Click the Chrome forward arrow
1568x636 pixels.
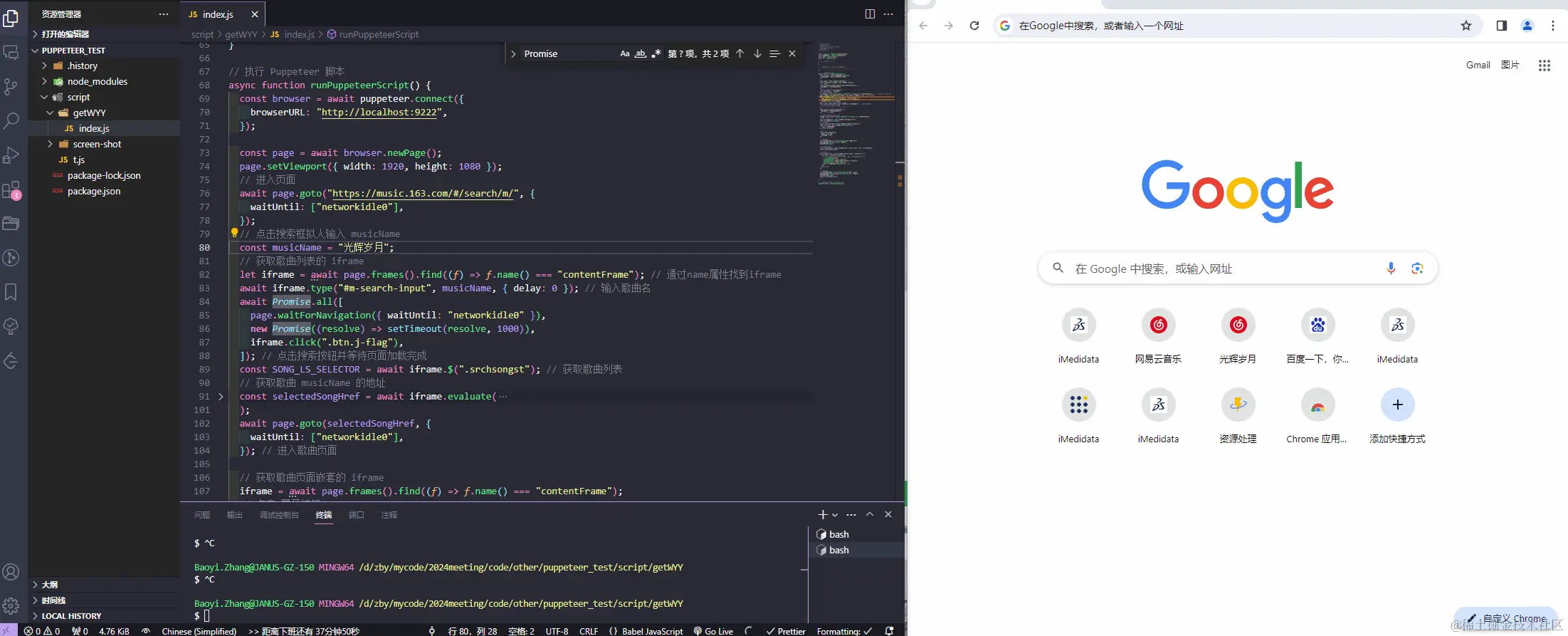[x=948, y=26]
